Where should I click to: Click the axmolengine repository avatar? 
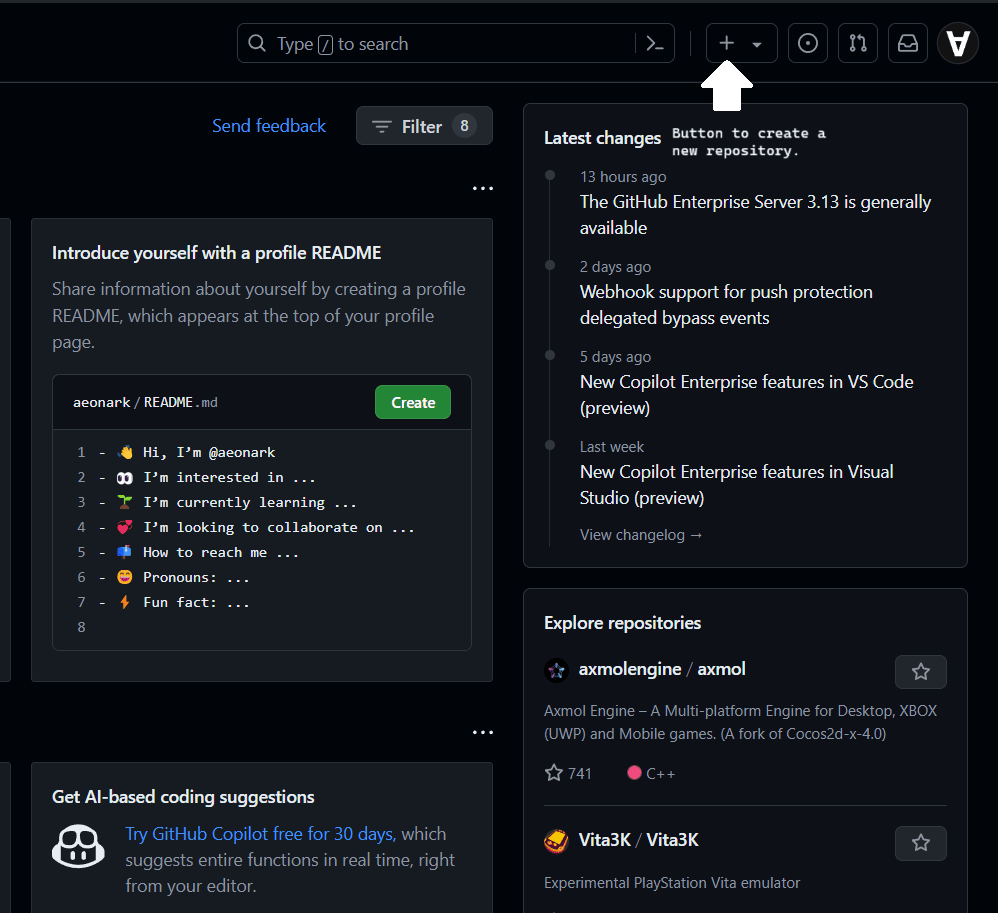(x=556, y=670)
